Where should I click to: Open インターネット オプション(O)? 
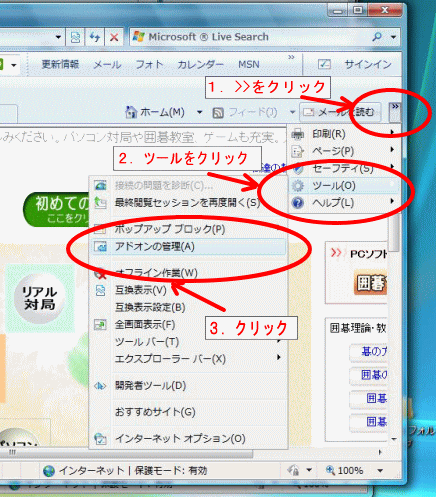(188, 439)
